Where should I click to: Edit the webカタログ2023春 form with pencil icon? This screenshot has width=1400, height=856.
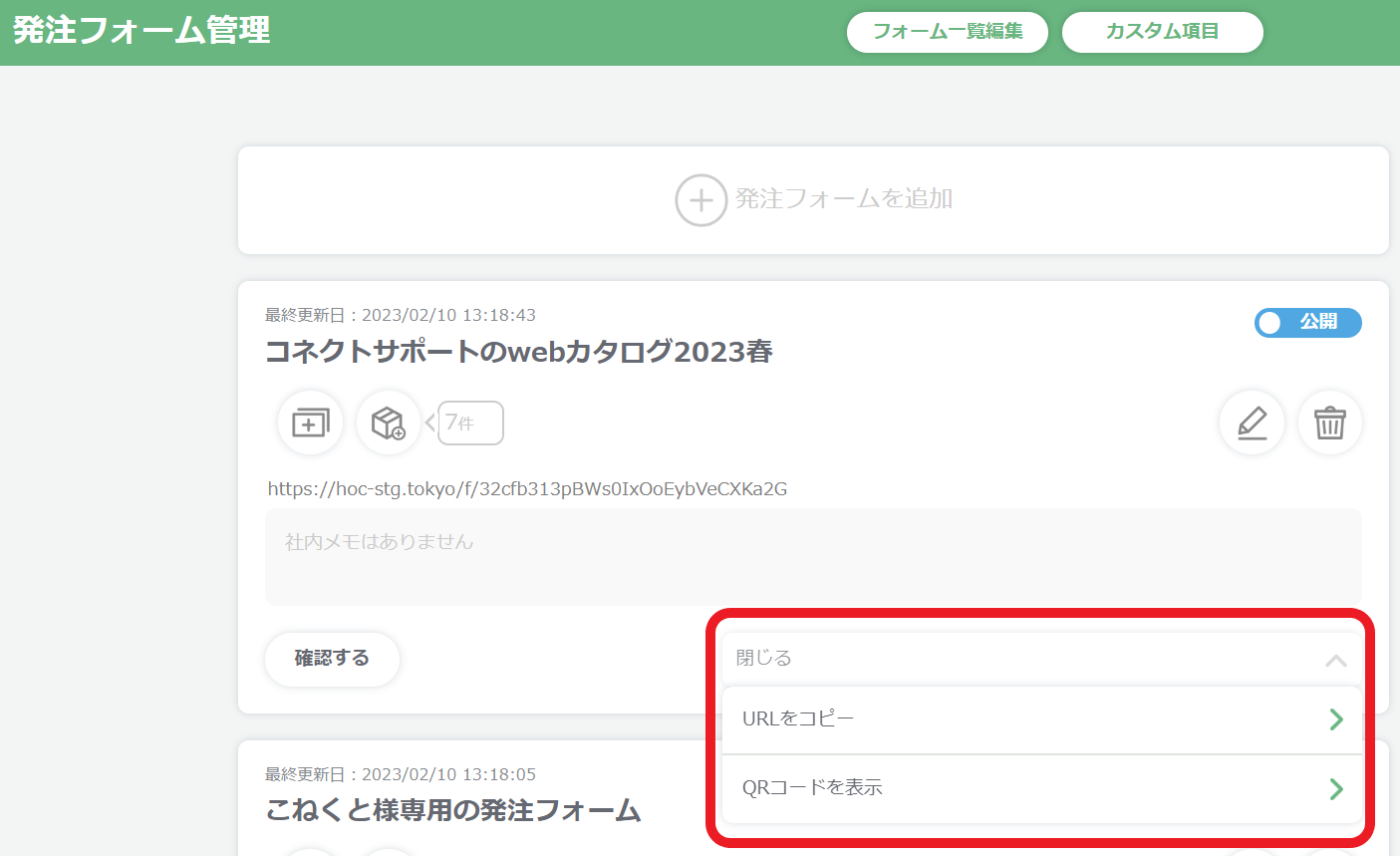[1252, 423]
